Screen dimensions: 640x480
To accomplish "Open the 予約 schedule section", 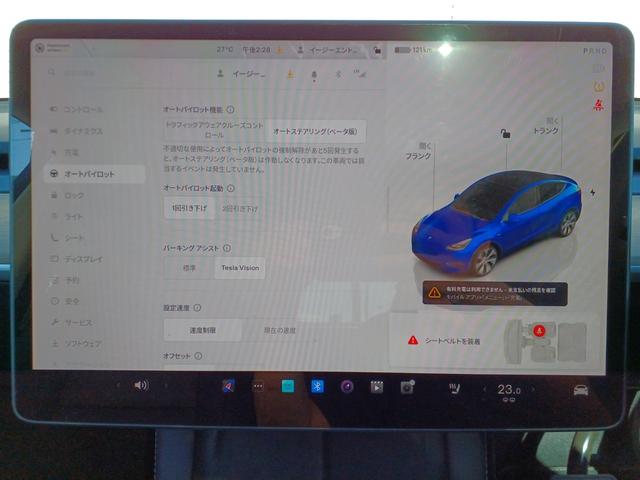I will (65, 280).
